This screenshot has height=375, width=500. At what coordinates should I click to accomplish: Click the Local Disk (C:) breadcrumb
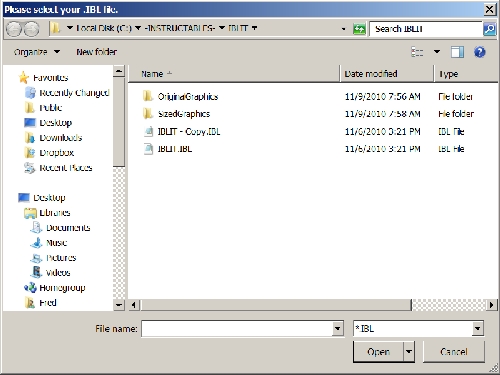[104, 28]
